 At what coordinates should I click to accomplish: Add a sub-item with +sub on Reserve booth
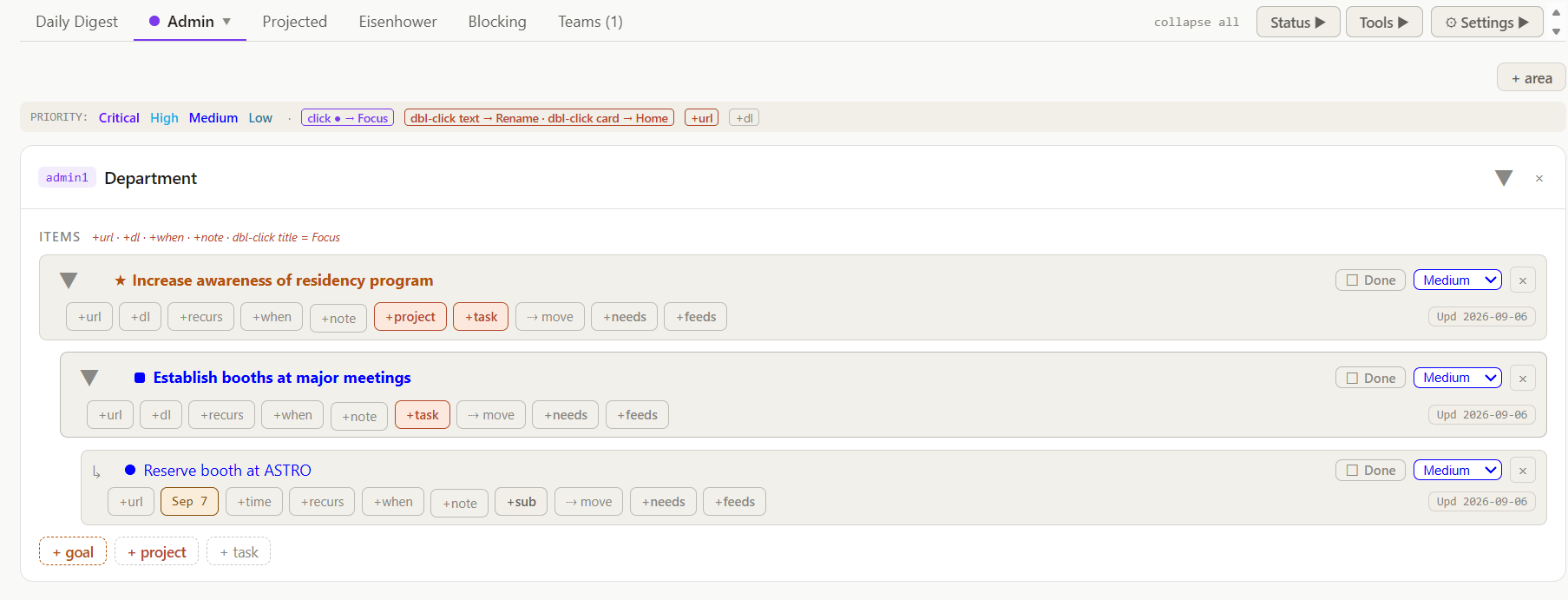522,502
